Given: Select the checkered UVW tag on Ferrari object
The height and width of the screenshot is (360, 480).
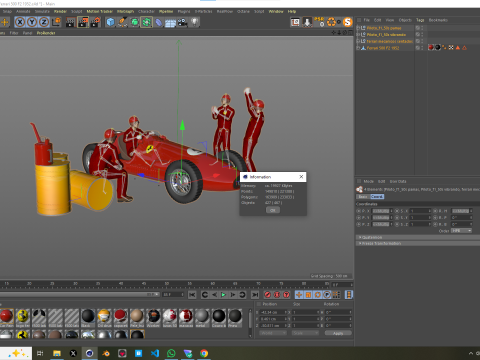Looking at the screenshot, I should coord(451,48).
